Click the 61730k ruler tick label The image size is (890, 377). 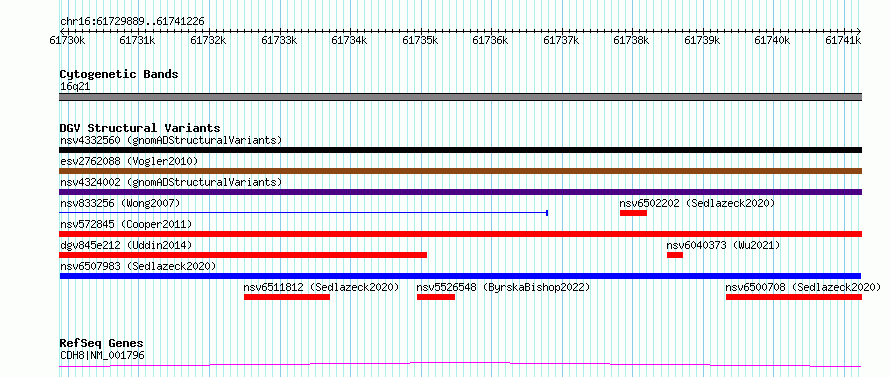click(67, 40)
